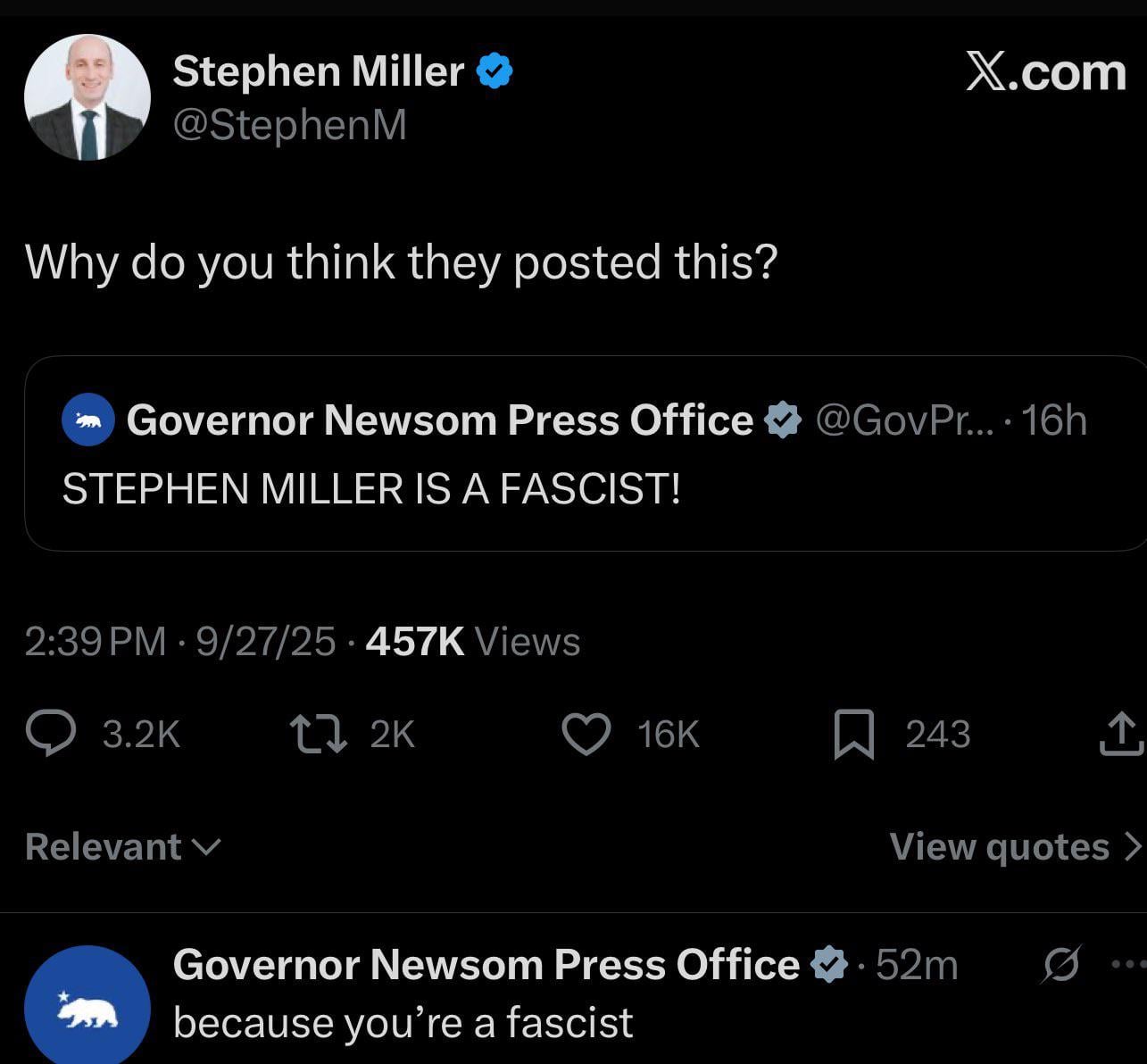Open the reply comment icon

point(51,734)
